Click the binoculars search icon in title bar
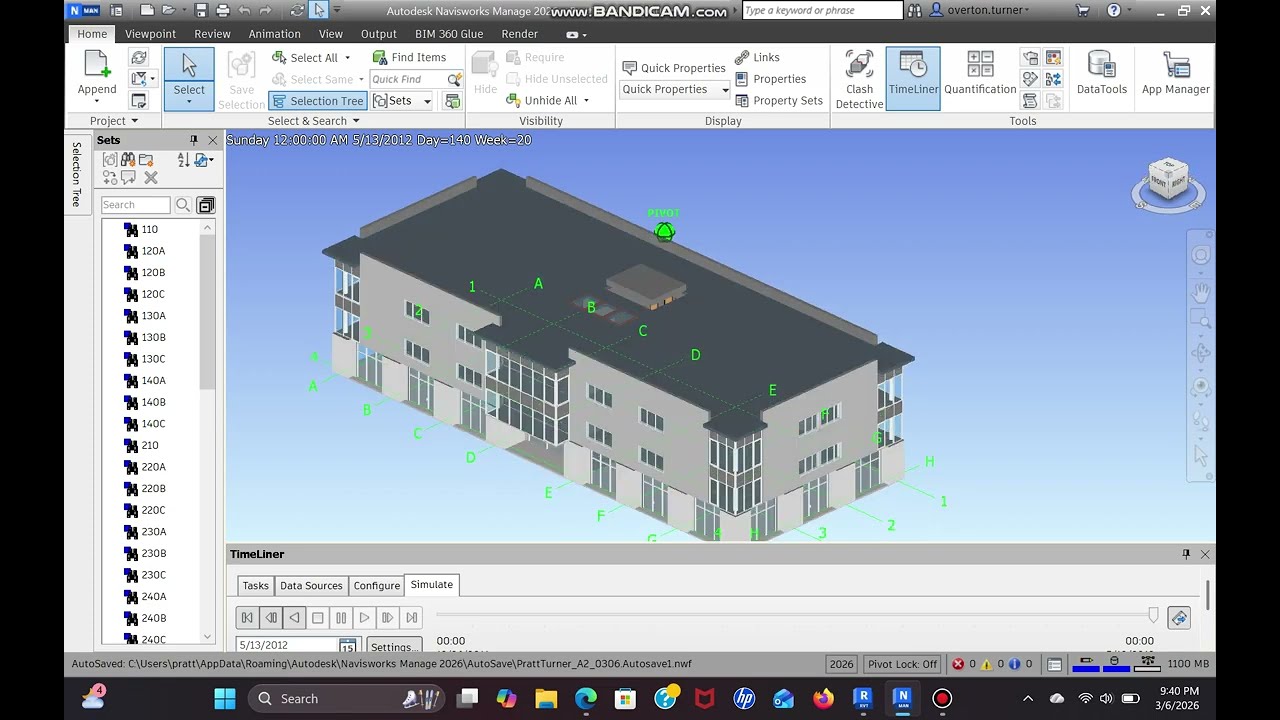Viewport: 1280px width, 720px height. pyautogui.click(x=914, y=11)
